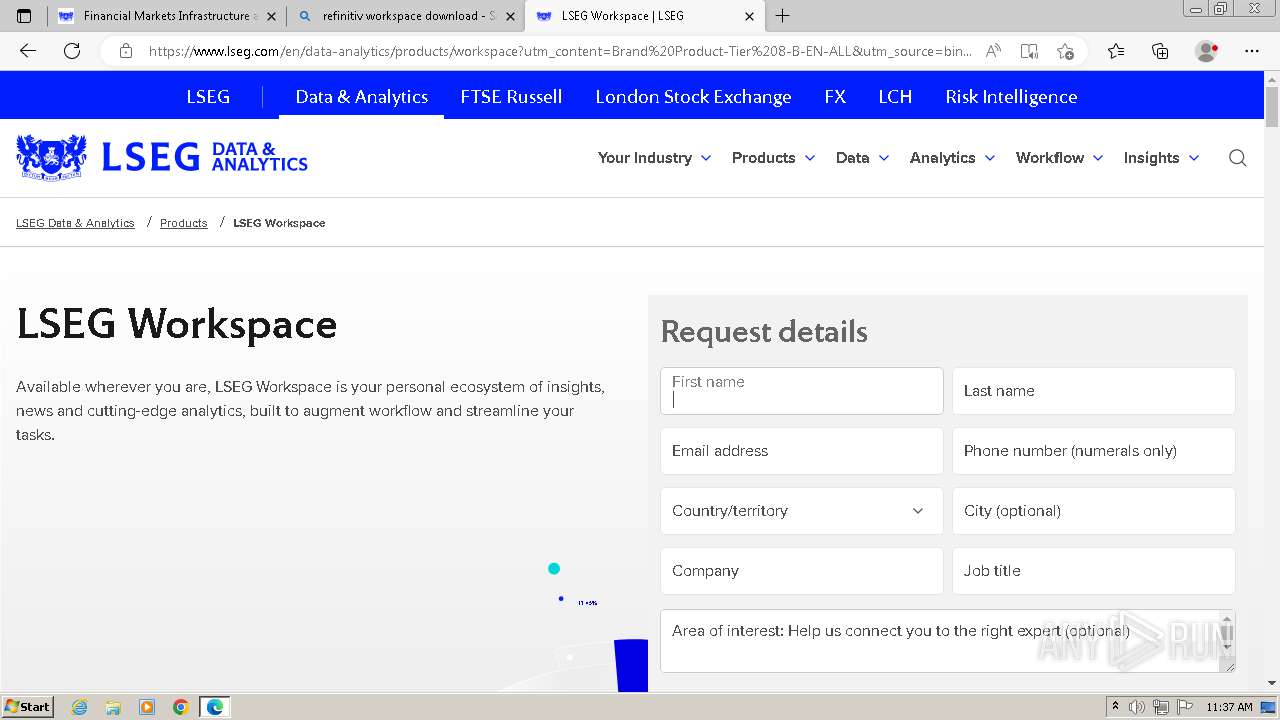Open the Country/territory dropdown
Screen dimensions: 1280x720
coord(801,511)
